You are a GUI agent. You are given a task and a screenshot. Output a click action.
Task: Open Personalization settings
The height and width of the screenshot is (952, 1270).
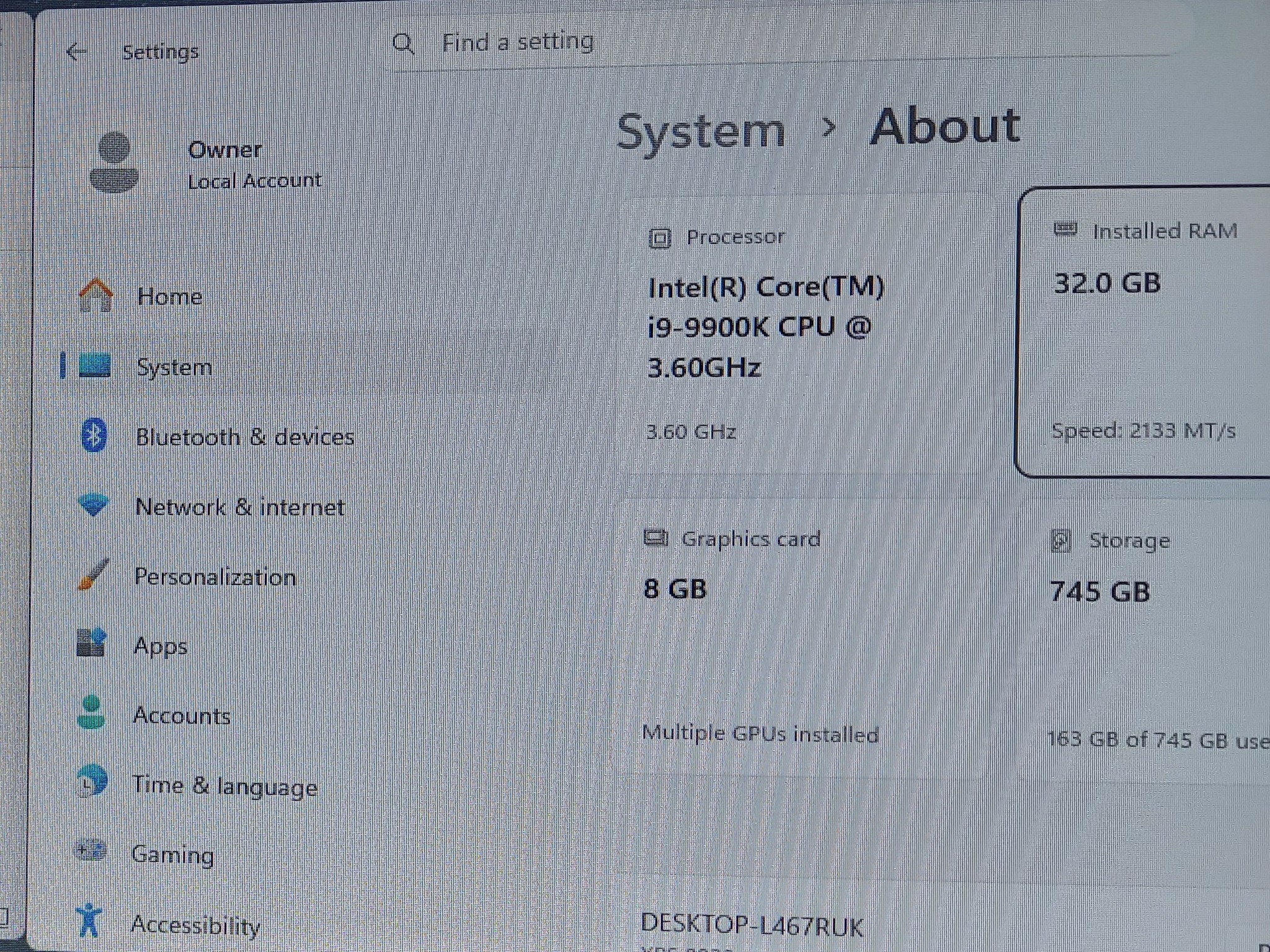click(x=215, y=577)
